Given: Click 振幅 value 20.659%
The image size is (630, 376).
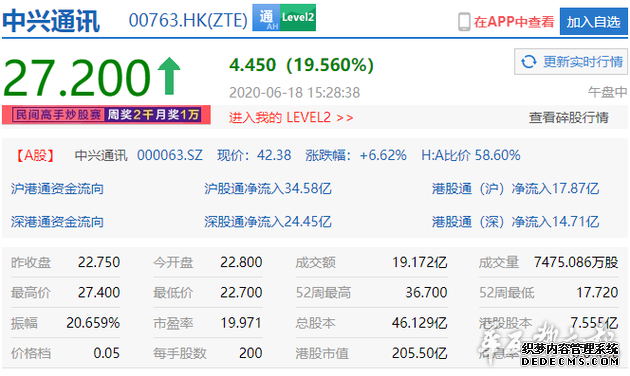Looking at the screenshot, I should click(93, 323).
